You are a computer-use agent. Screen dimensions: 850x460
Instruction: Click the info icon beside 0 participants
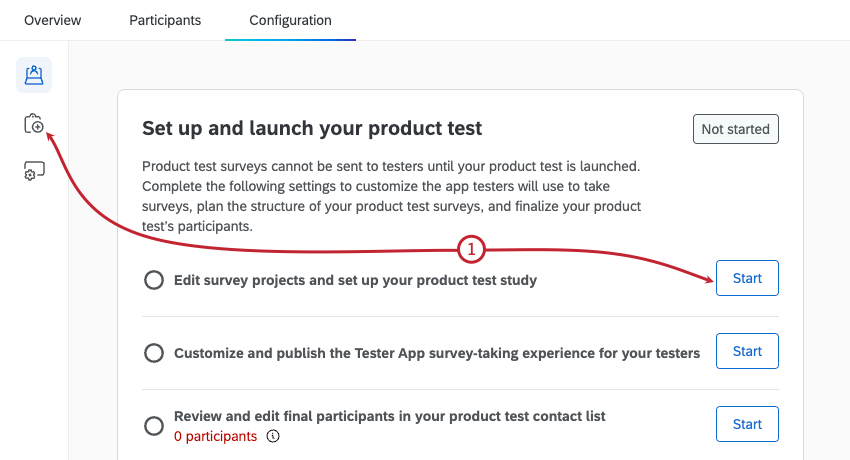coord(273,436)
